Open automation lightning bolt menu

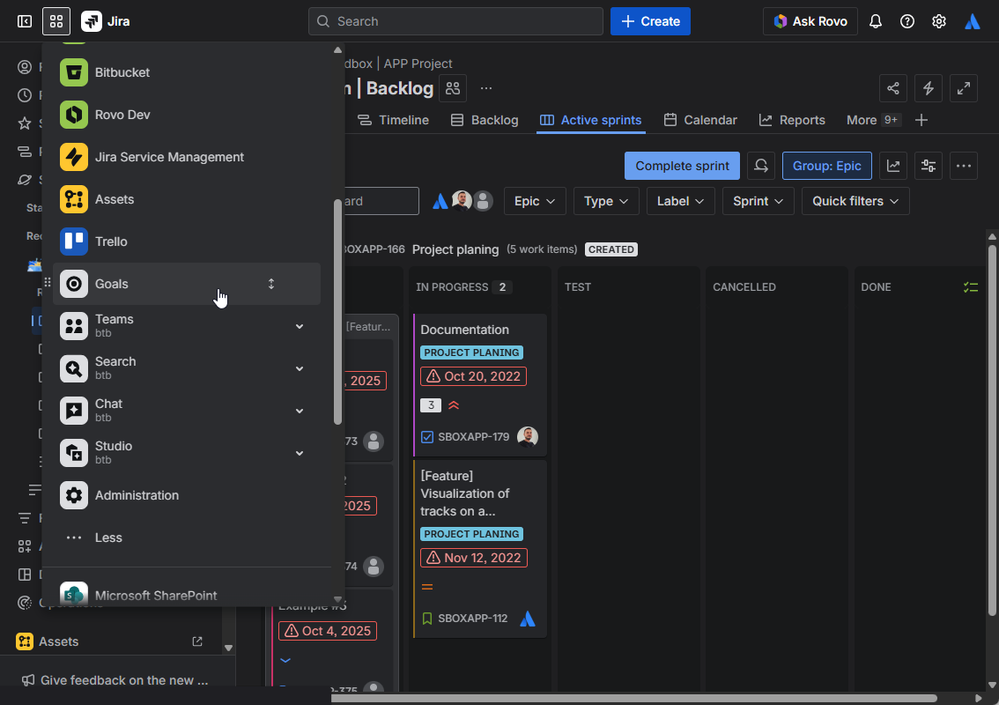coord(928,89)
